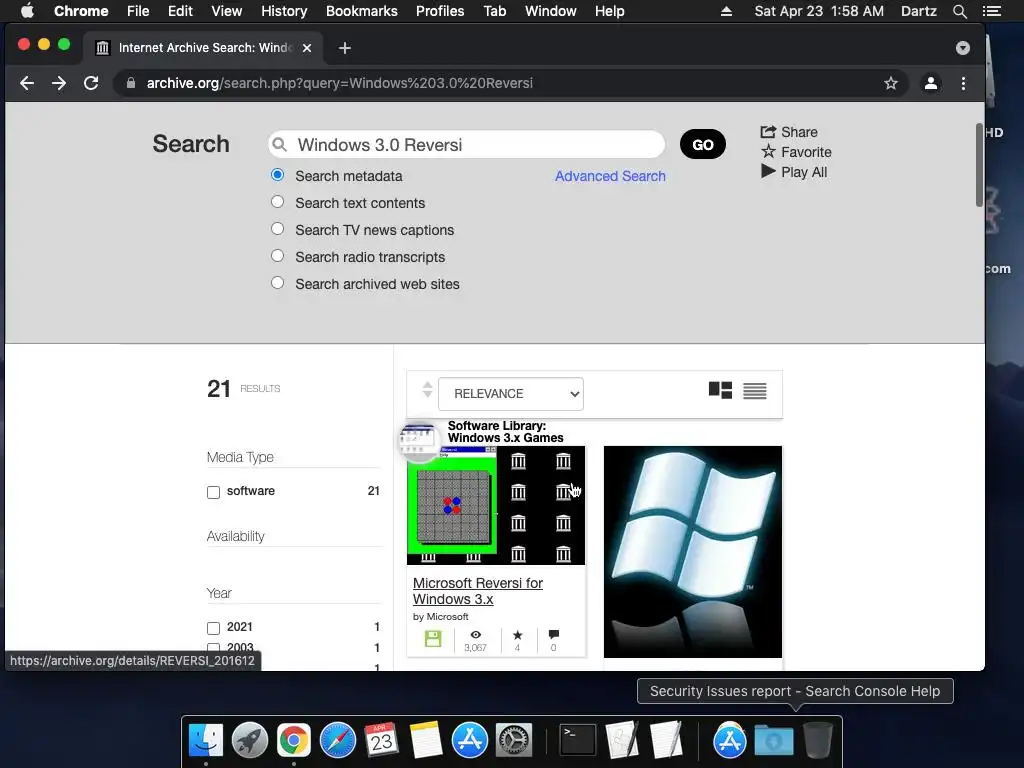Switch results to list view
Screen dimensions: 1024x768
(x=755, y=391)
